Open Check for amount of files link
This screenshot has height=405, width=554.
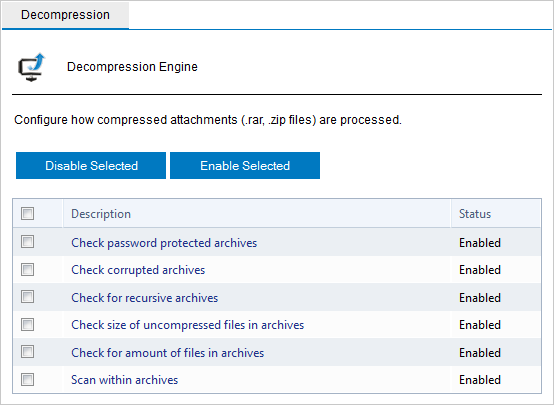(x=167, y=353)
